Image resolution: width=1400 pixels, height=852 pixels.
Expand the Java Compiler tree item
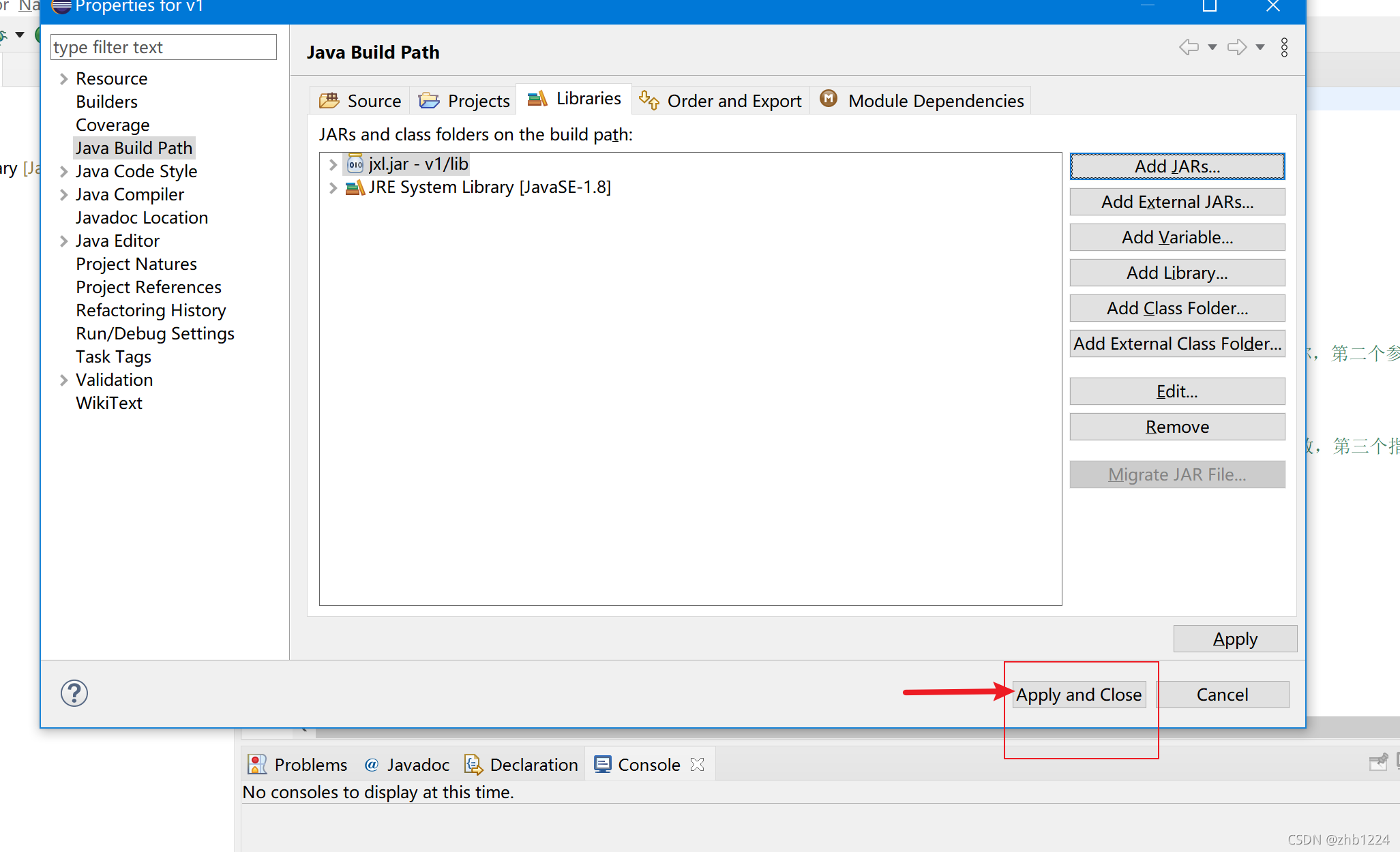click(63, 195)
